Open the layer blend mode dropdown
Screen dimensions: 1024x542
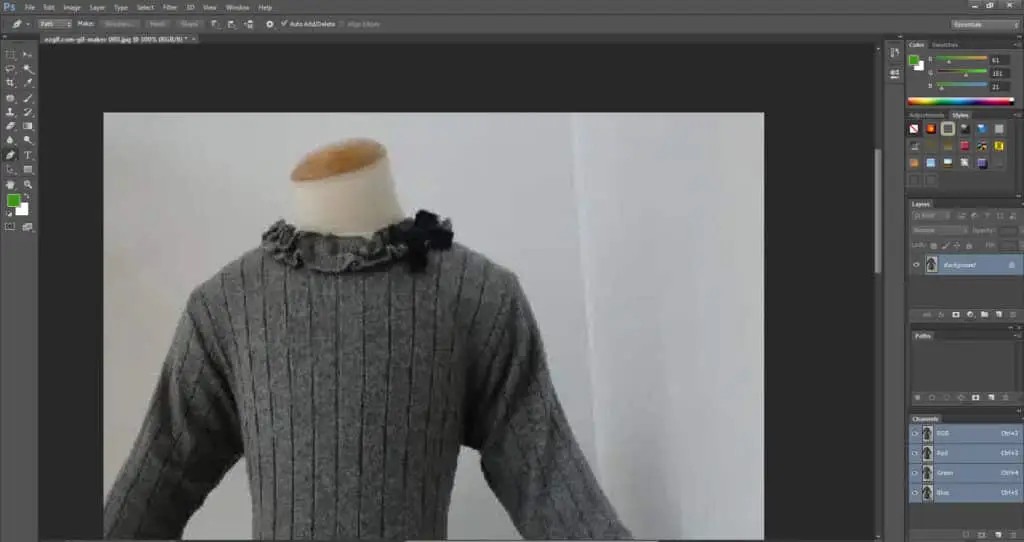tap(939, 230)
